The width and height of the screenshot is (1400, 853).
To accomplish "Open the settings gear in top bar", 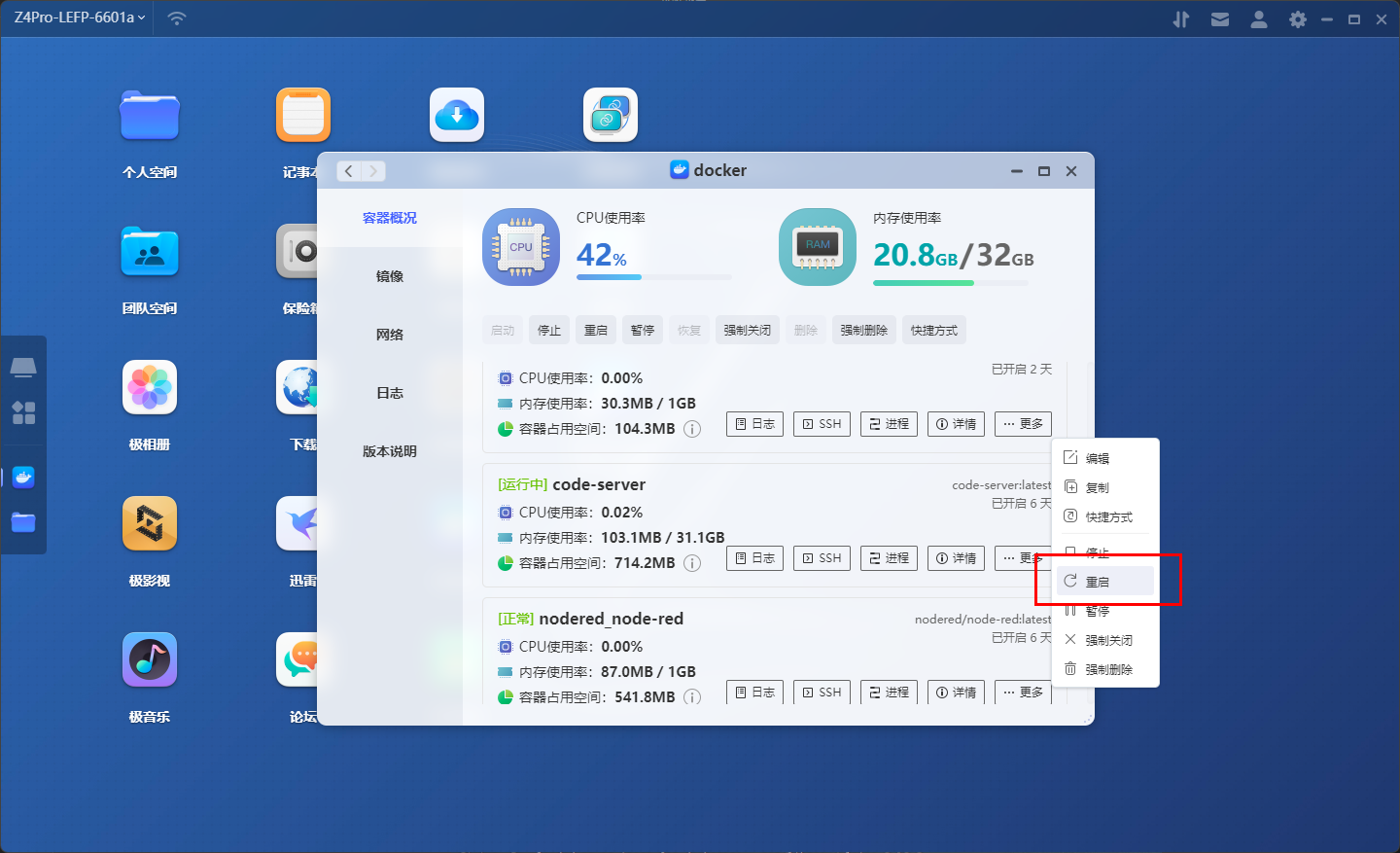I will click(1297, 19).
